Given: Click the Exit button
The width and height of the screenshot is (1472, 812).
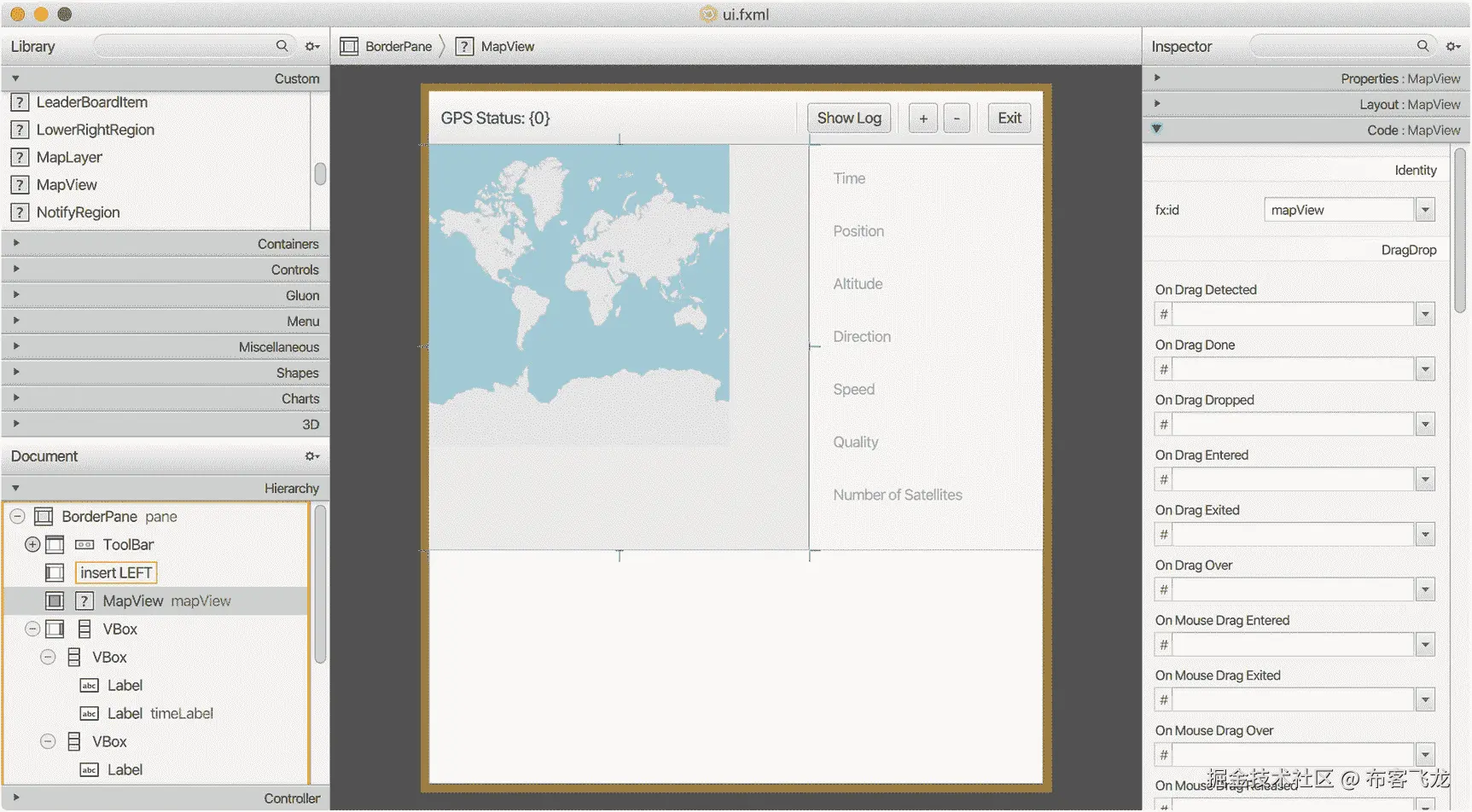Looking at the screenshot, I should (x=1009, y=118).
